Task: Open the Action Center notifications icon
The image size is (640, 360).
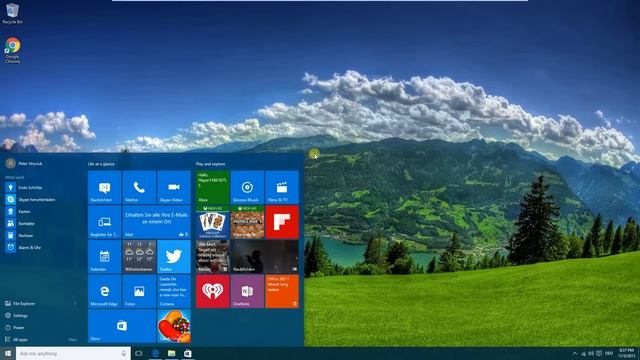Action: (599, 353)
